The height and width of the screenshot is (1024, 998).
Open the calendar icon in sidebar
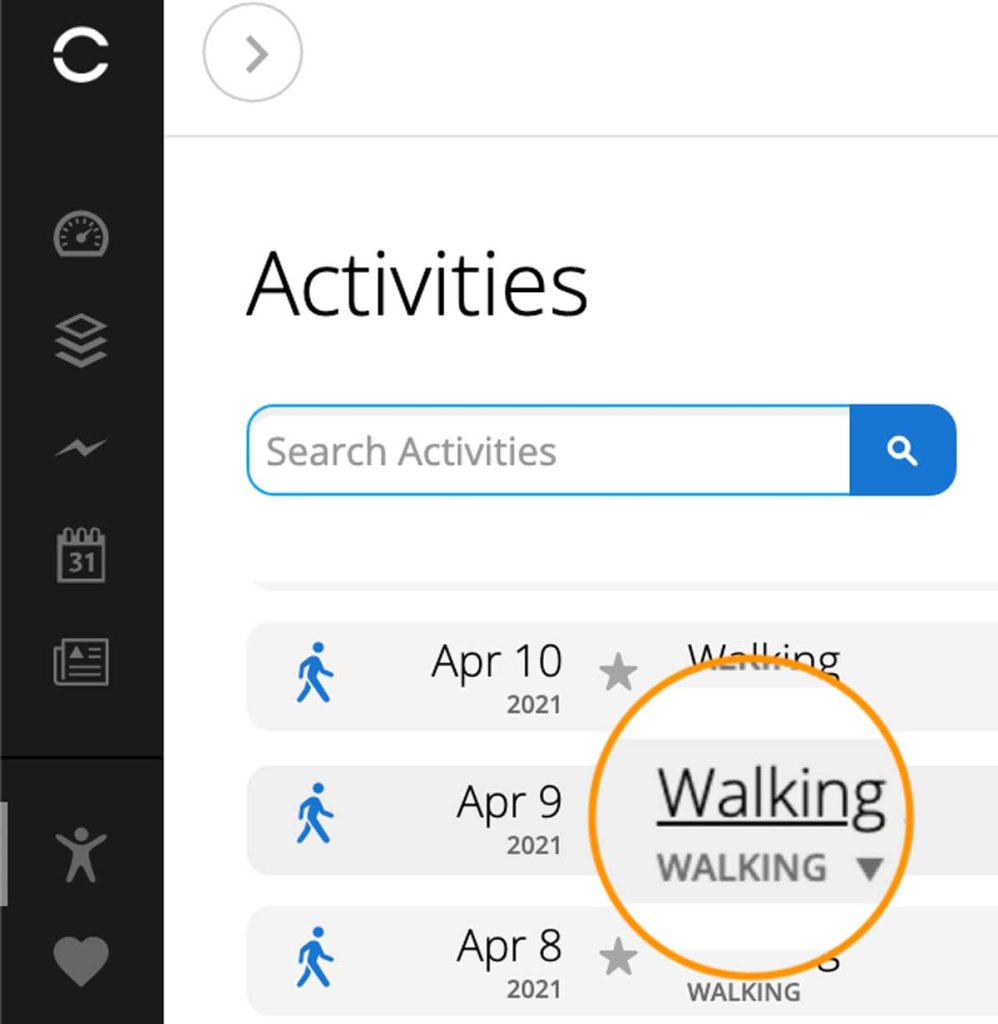[80, 556]
